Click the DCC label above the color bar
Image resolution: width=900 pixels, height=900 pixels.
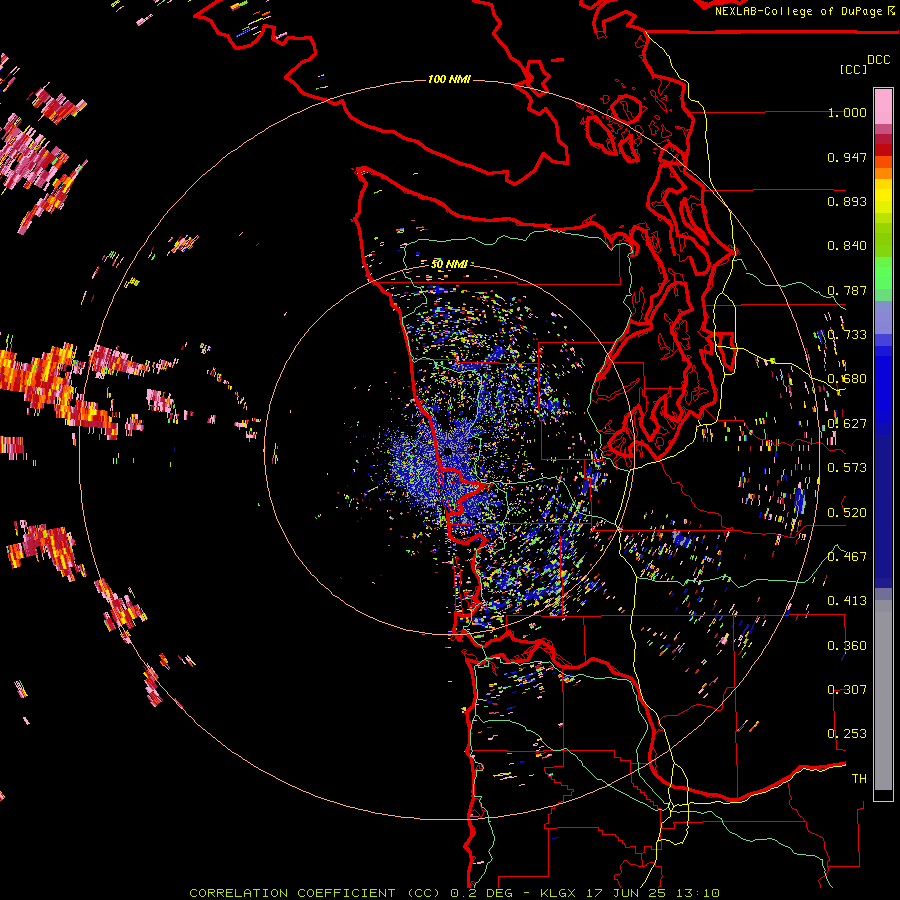click(878, 60)
